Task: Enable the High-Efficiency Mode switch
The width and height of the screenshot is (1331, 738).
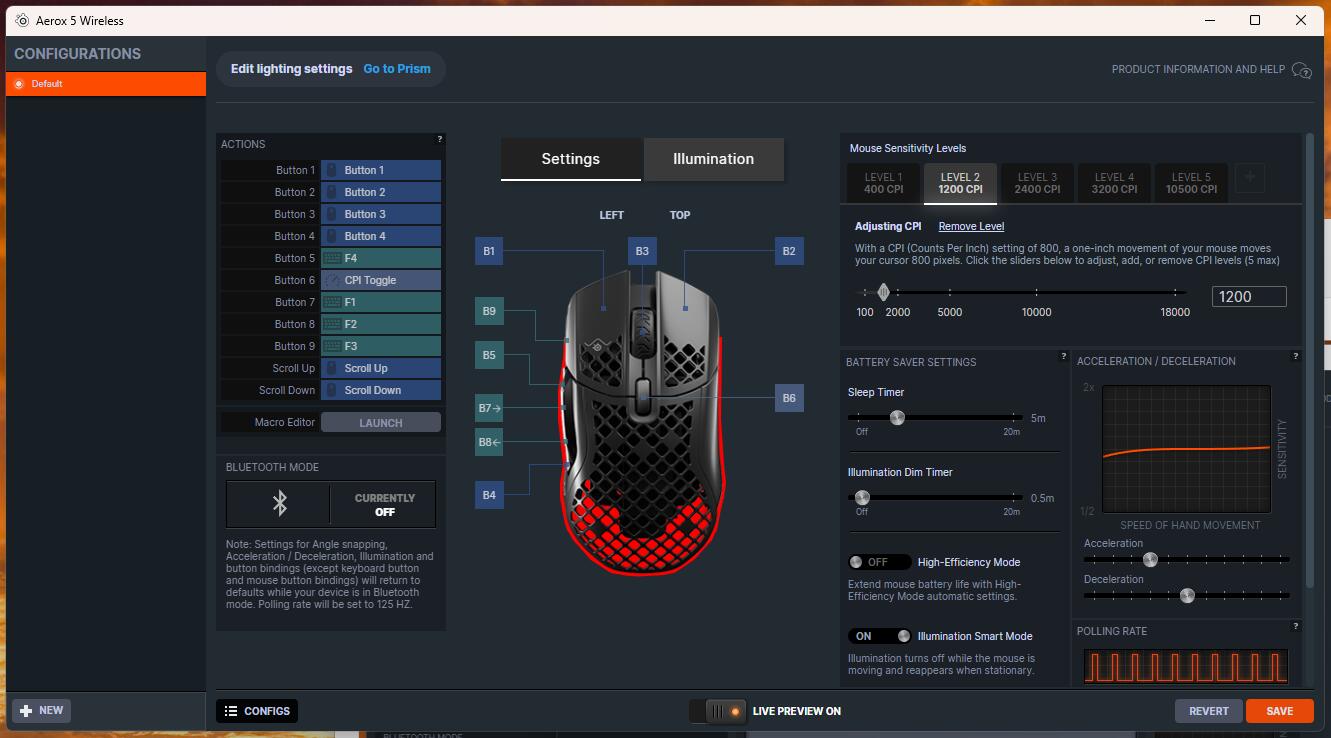Action: [x=879, y=562]
